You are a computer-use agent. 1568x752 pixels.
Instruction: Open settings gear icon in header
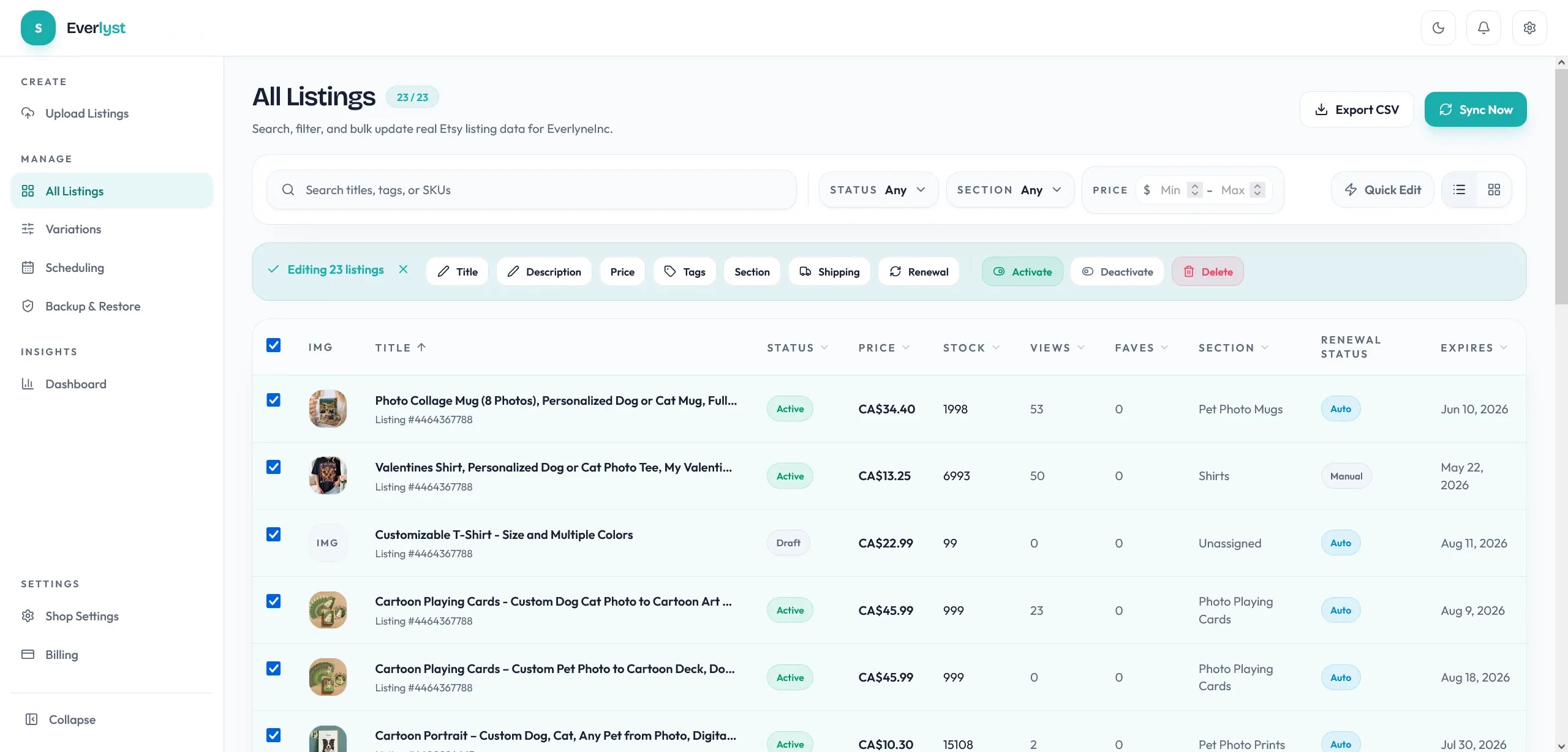(1529, 28)
